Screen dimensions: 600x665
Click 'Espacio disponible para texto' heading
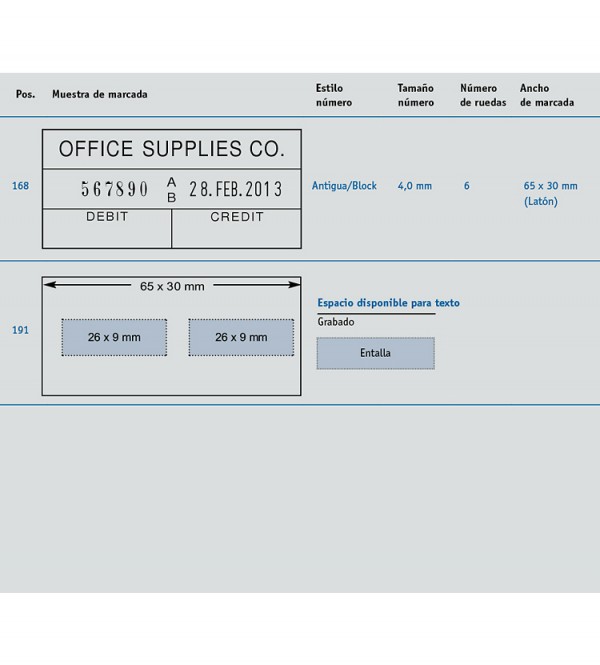(388, 303)
